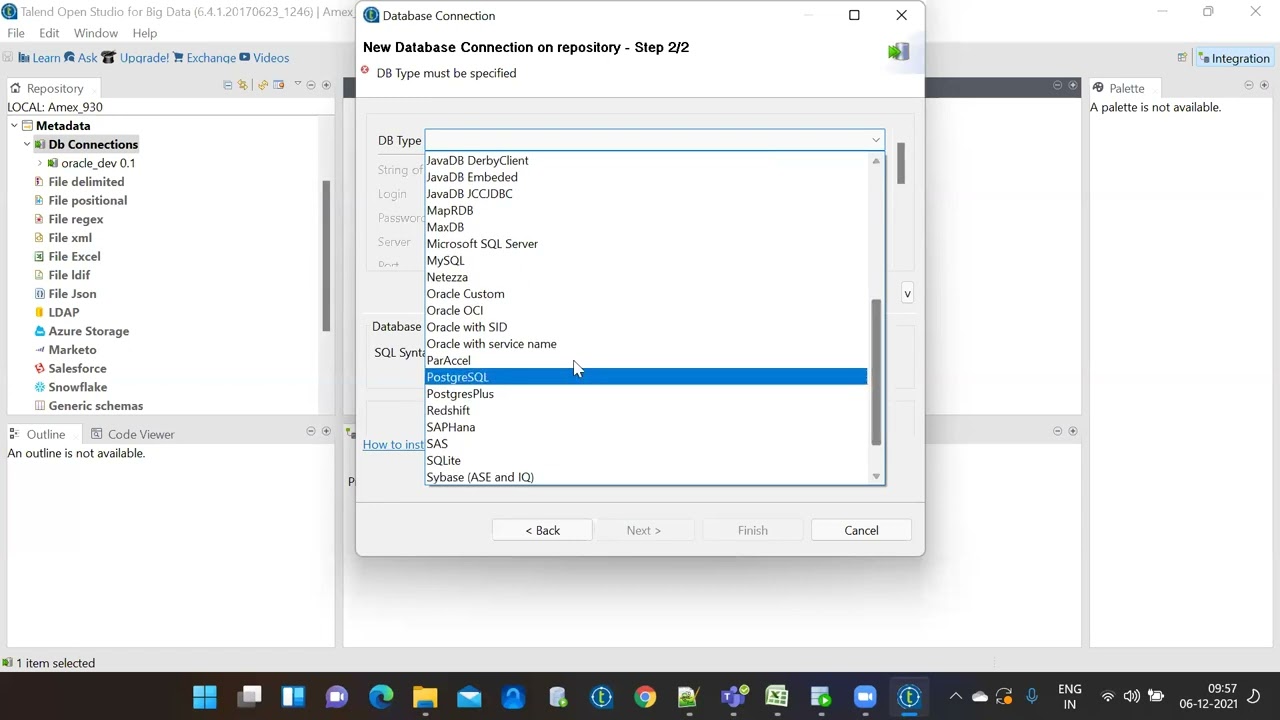The width and height of the screenshot is (1280, 720).
Task: Click the How to install link
Action: [x=393, y=444]
